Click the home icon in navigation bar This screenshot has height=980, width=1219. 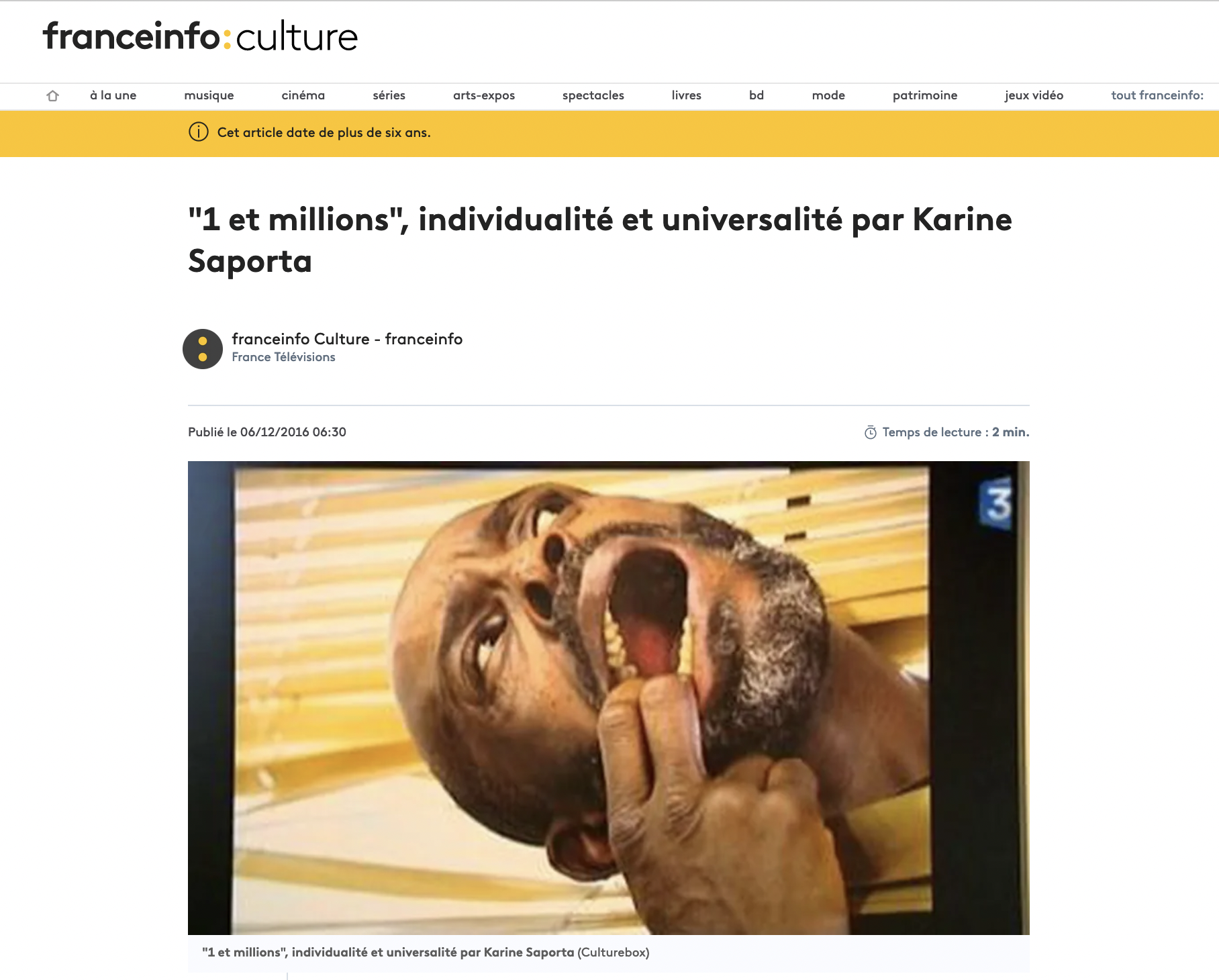52,96
